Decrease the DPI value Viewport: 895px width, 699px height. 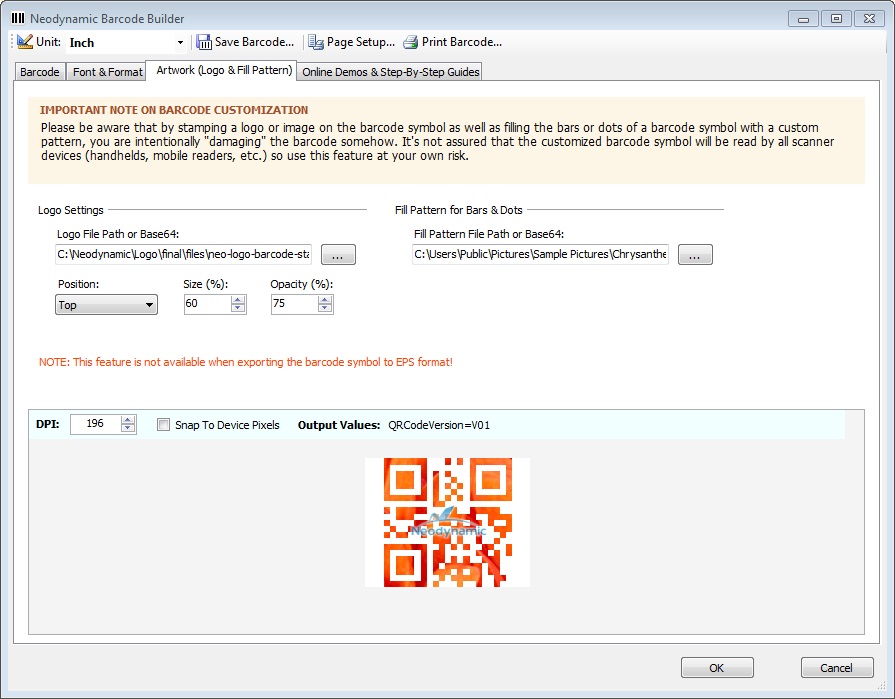coord(128,429)
